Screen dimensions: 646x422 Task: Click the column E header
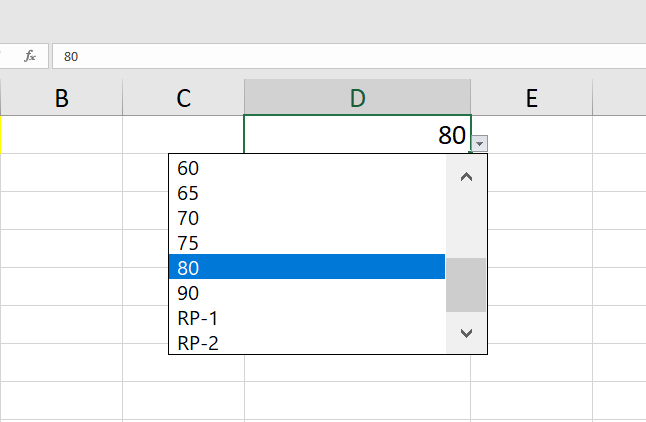[531, 97]
